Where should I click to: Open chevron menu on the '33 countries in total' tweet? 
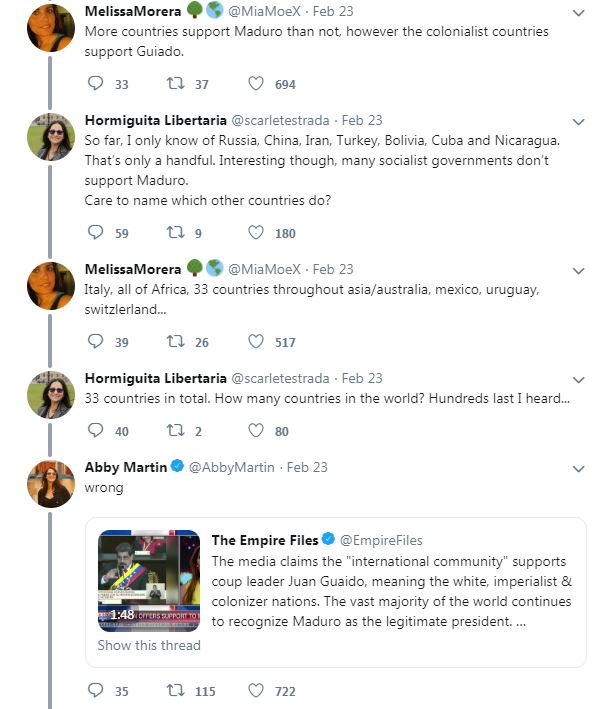click(x=578, y=380)
